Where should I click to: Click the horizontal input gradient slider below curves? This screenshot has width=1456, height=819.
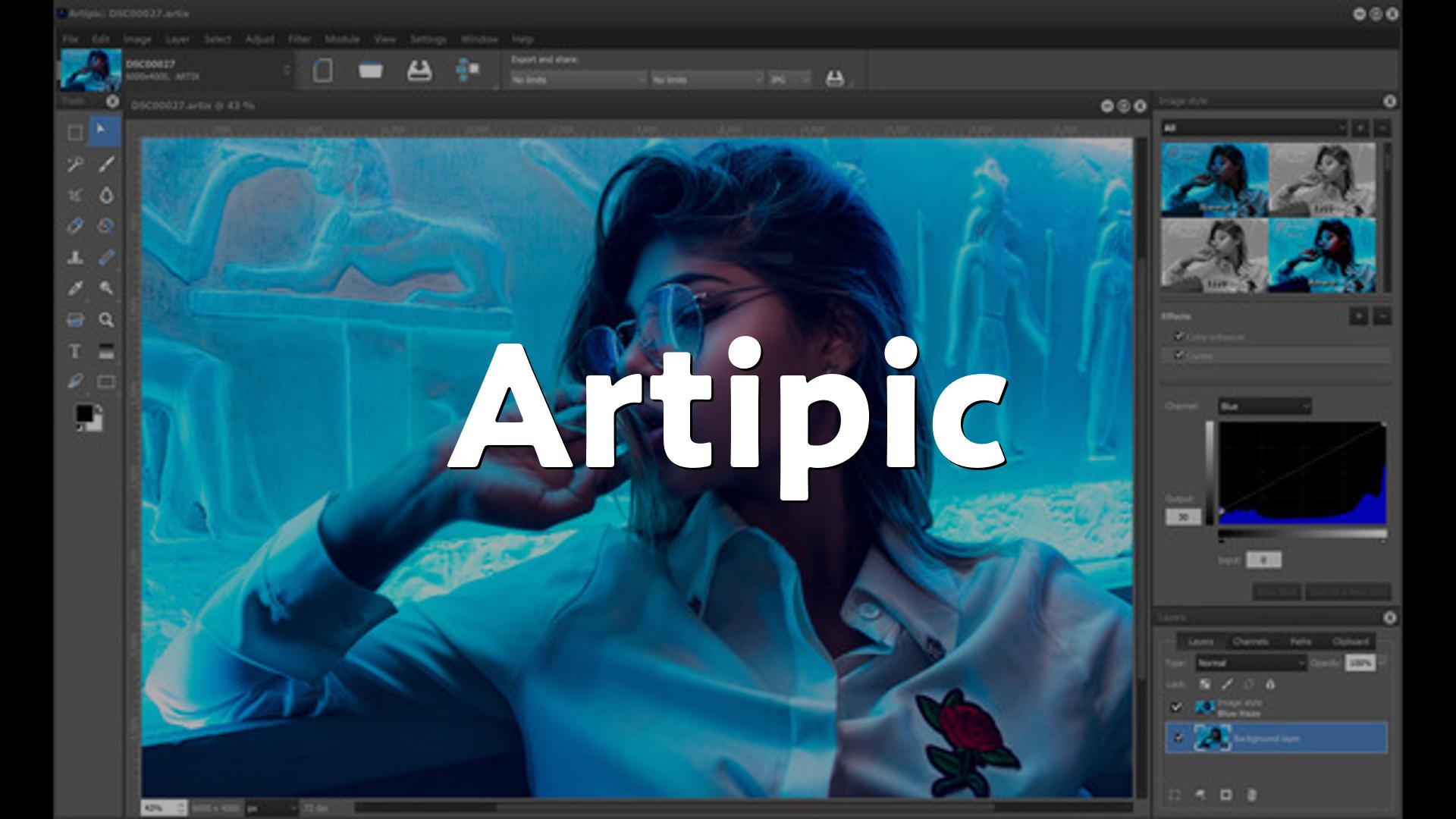pos(1302,535)
